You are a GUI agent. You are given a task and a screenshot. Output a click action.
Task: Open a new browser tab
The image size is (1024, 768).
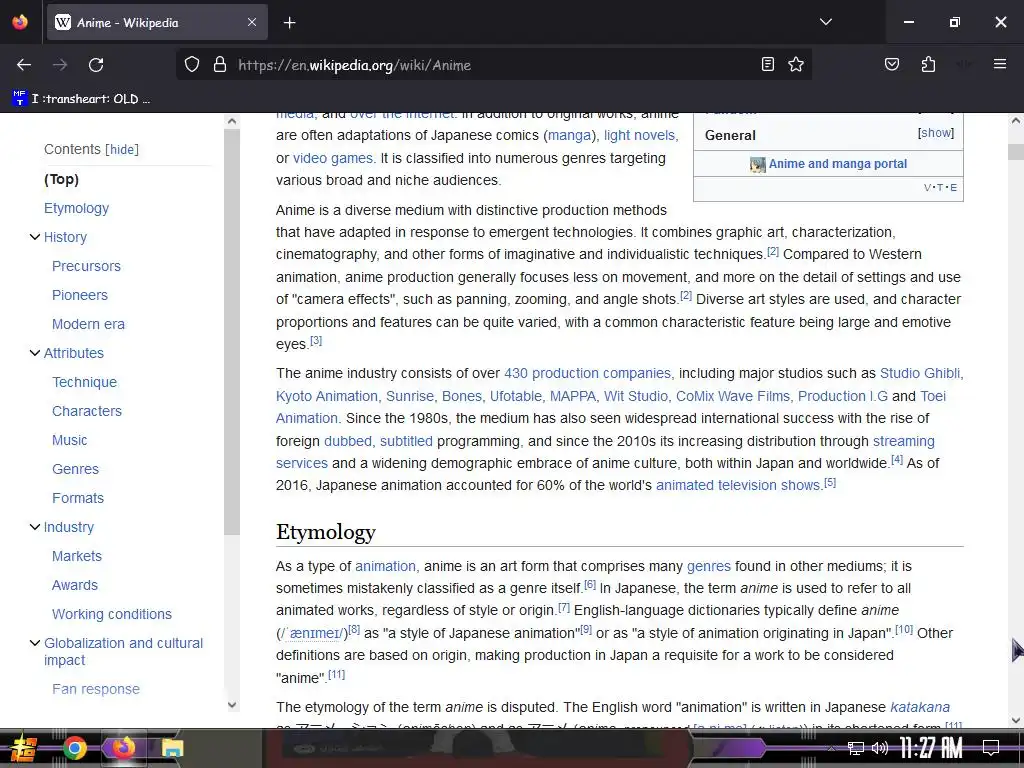pyautogui.click(x=290, y=23)
